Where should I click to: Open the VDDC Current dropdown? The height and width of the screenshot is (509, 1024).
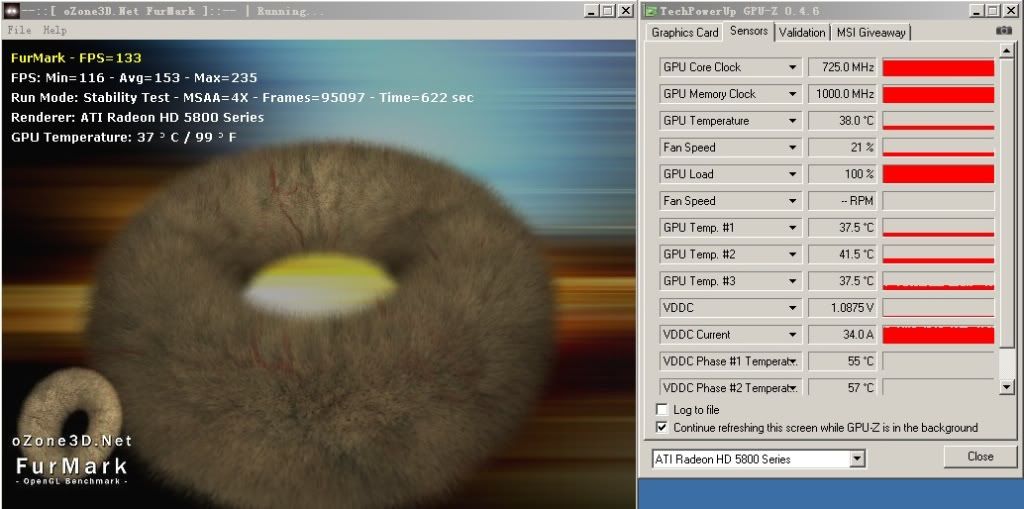click(792, 335)
